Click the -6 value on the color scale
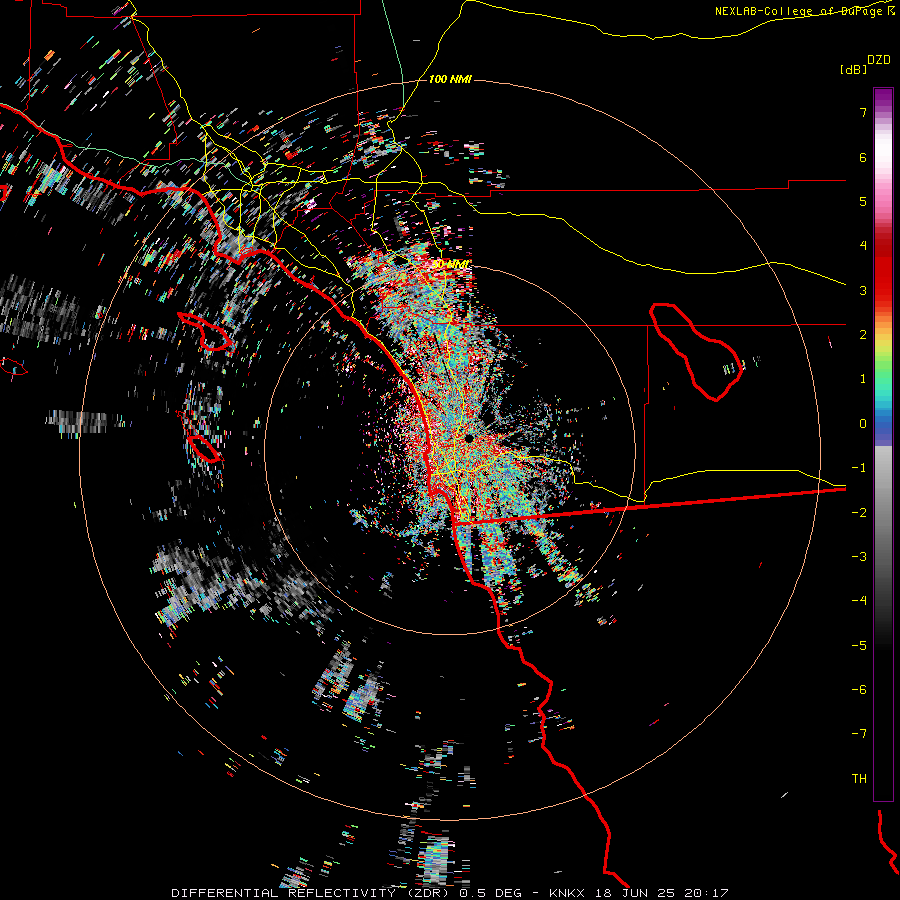Screen dimensions: 900x900 tap(859, 690)
